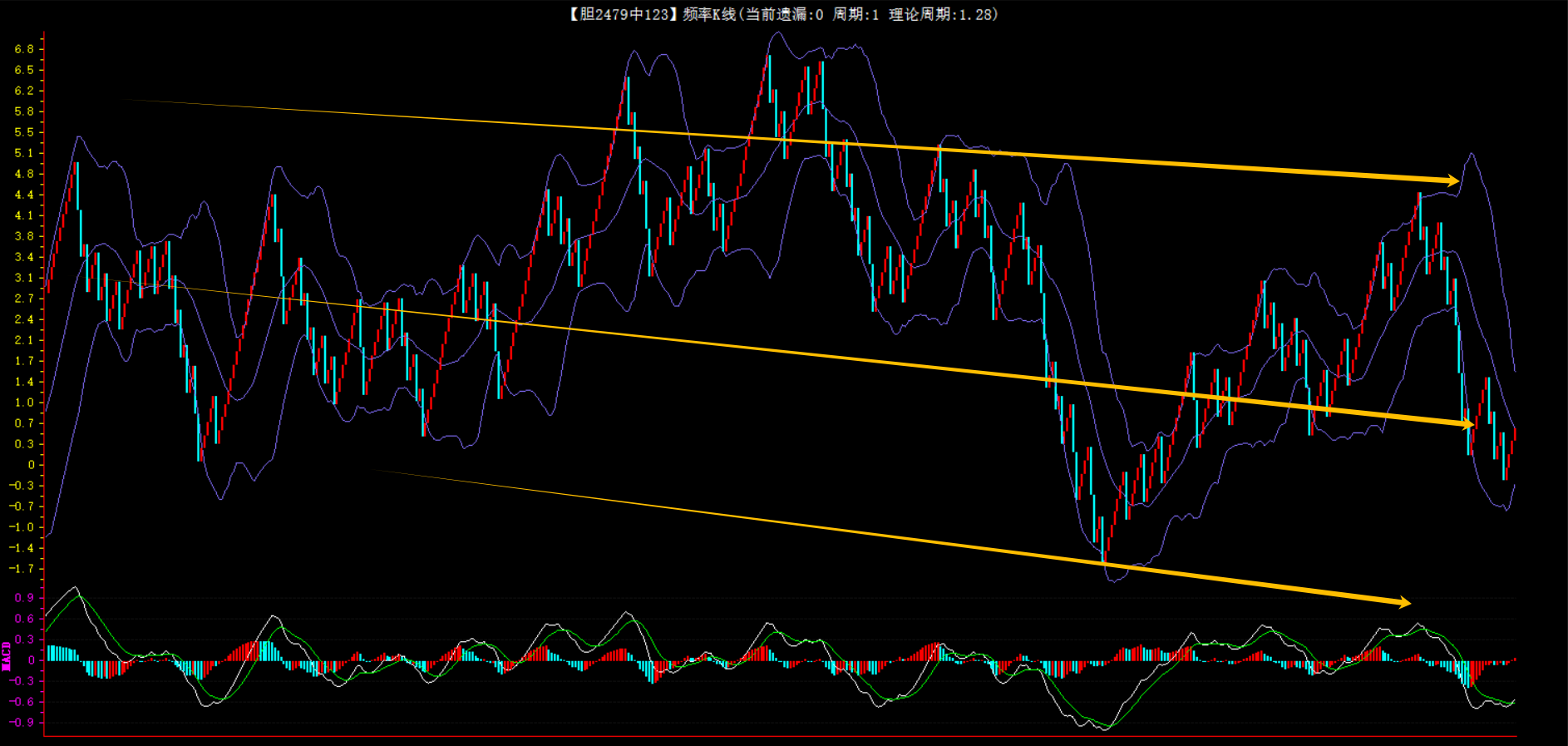1568x746 pixels.
Task: Click the 当前遗漏:0 text in title
Action: tap(783, 14)
